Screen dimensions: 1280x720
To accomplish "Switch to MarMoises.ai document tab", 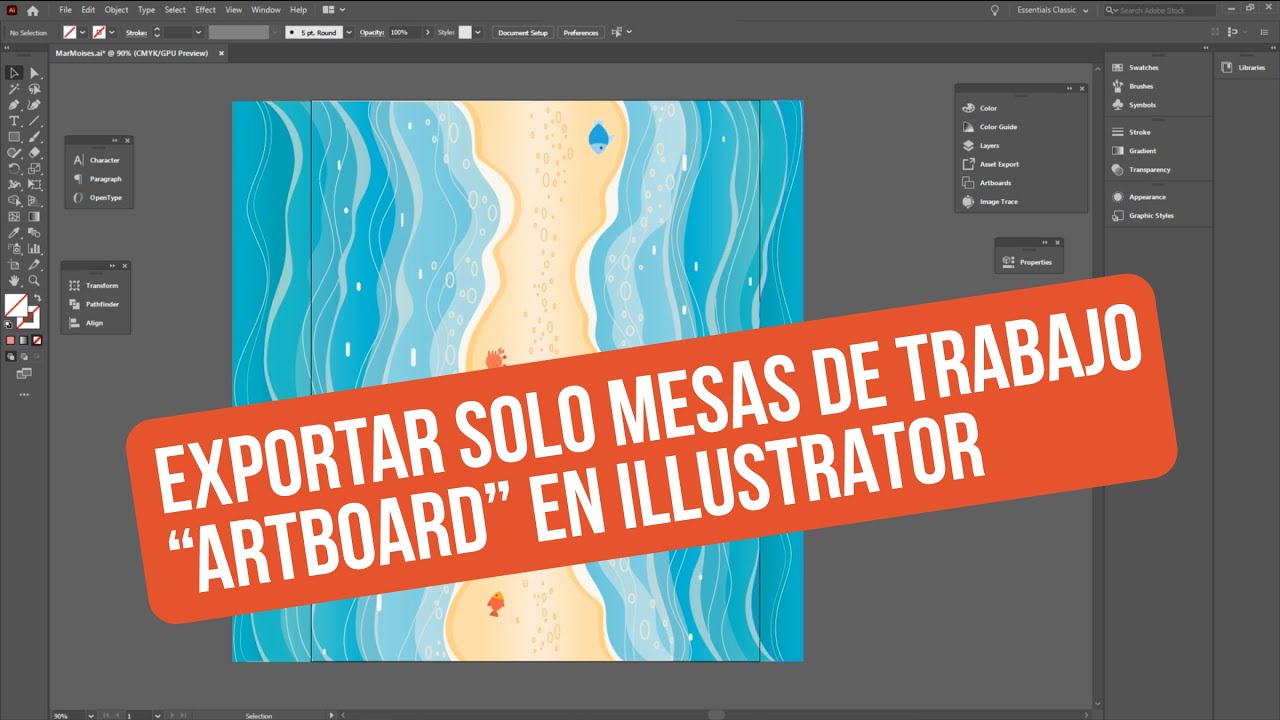I will click(x=131, y=53).
